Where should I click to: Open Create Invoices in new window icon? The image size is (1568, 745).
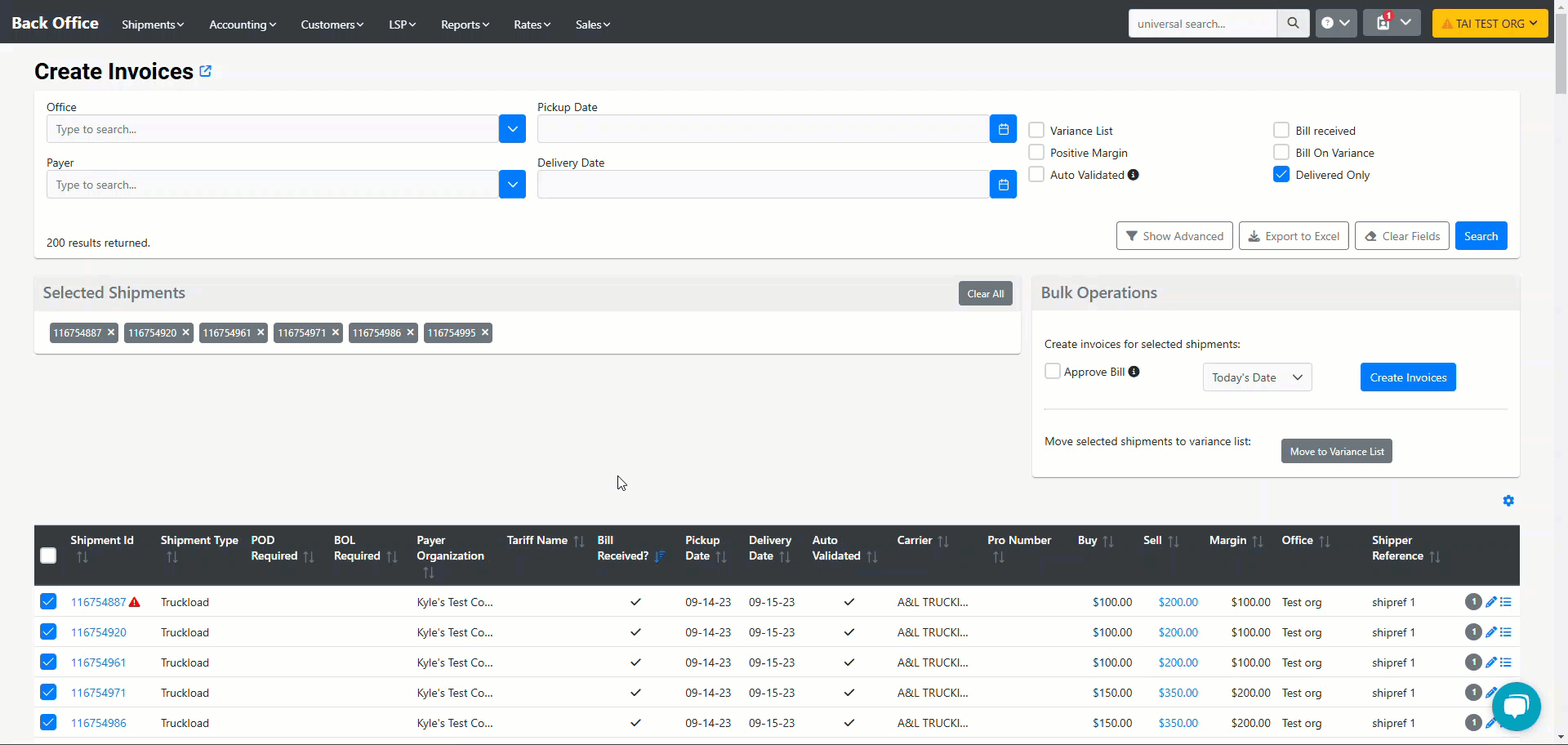pyautogui.click(x=206, y=71)
